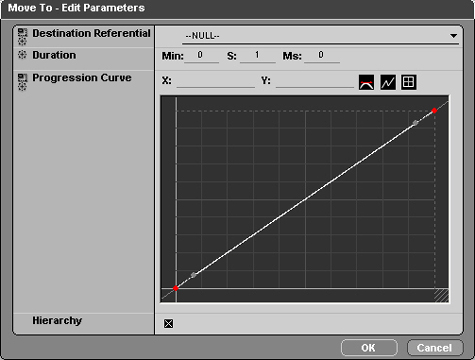Click the gear icon next to Duration

click(22, 55)
